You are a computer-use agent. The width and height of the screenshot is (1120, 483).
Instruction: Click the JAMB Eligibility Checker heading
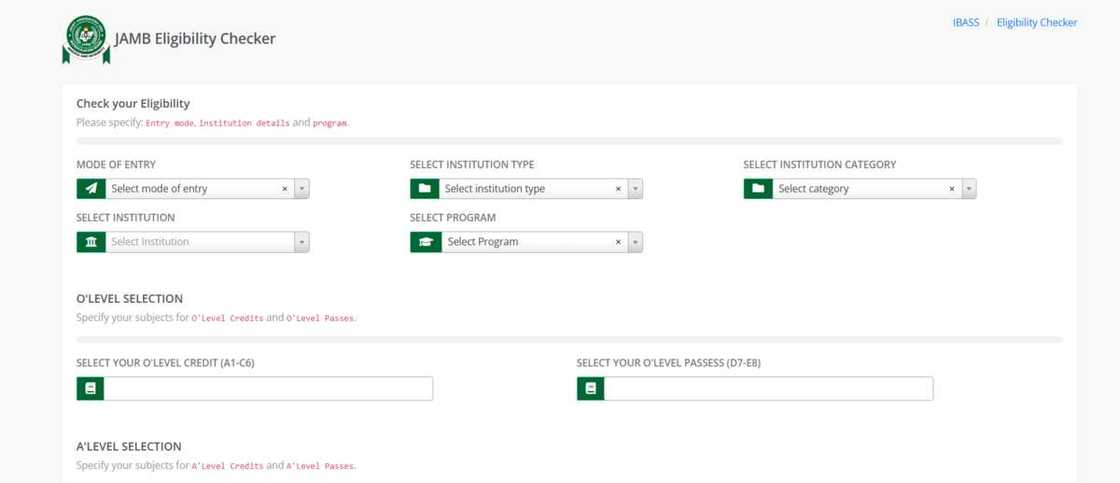pyautogui.click(x=195, y=39)
